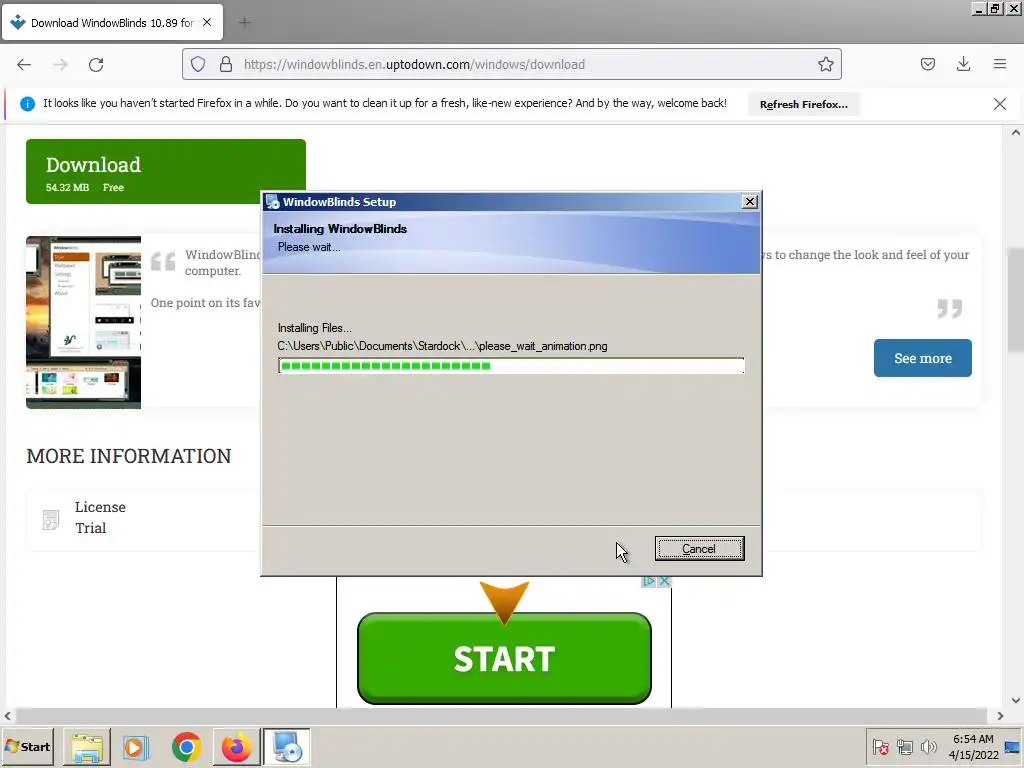This screenshot has width=1024, height=768.
Task: Click the taskbar clock showing 6:54 AM
Action: click(973, 747)
